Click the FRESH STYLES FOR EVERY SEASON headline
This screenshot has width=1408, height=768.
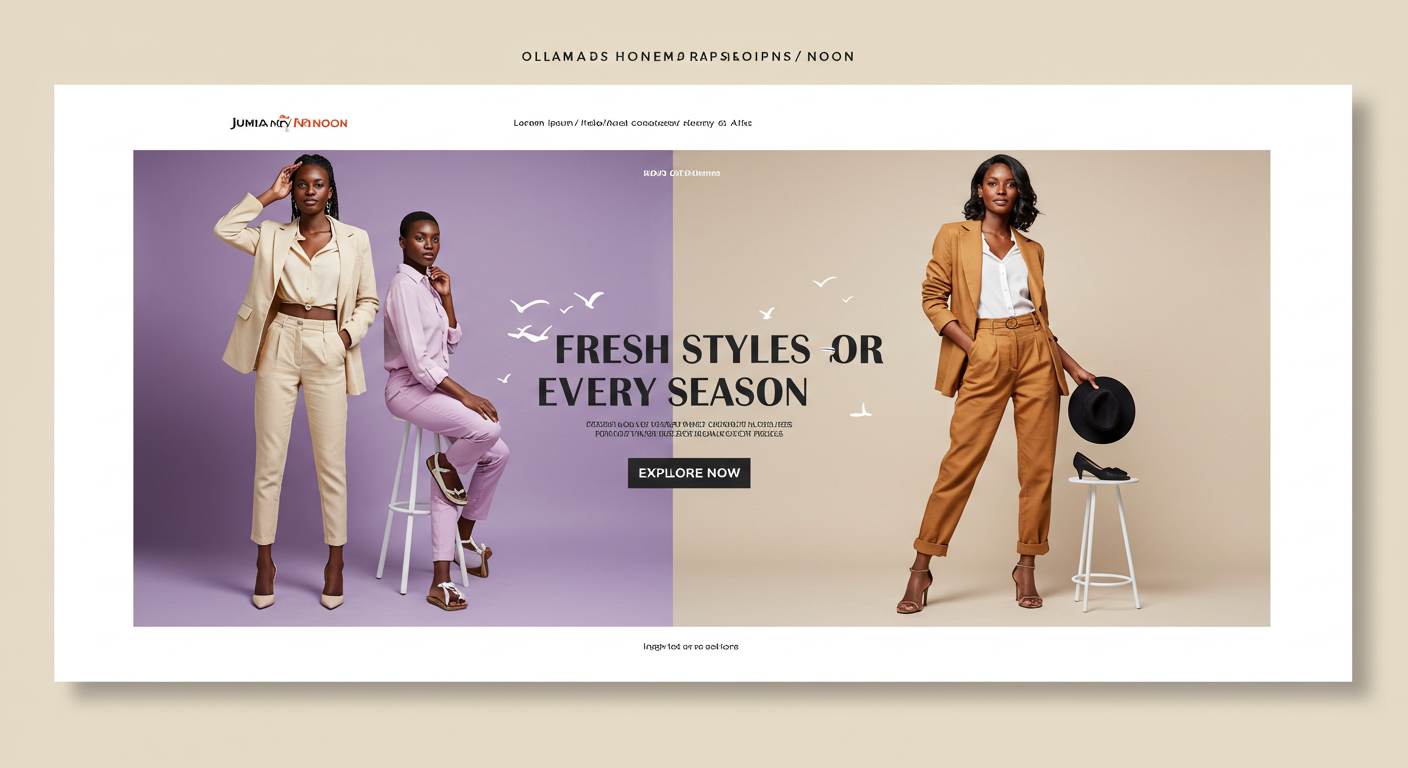[710, 371]
